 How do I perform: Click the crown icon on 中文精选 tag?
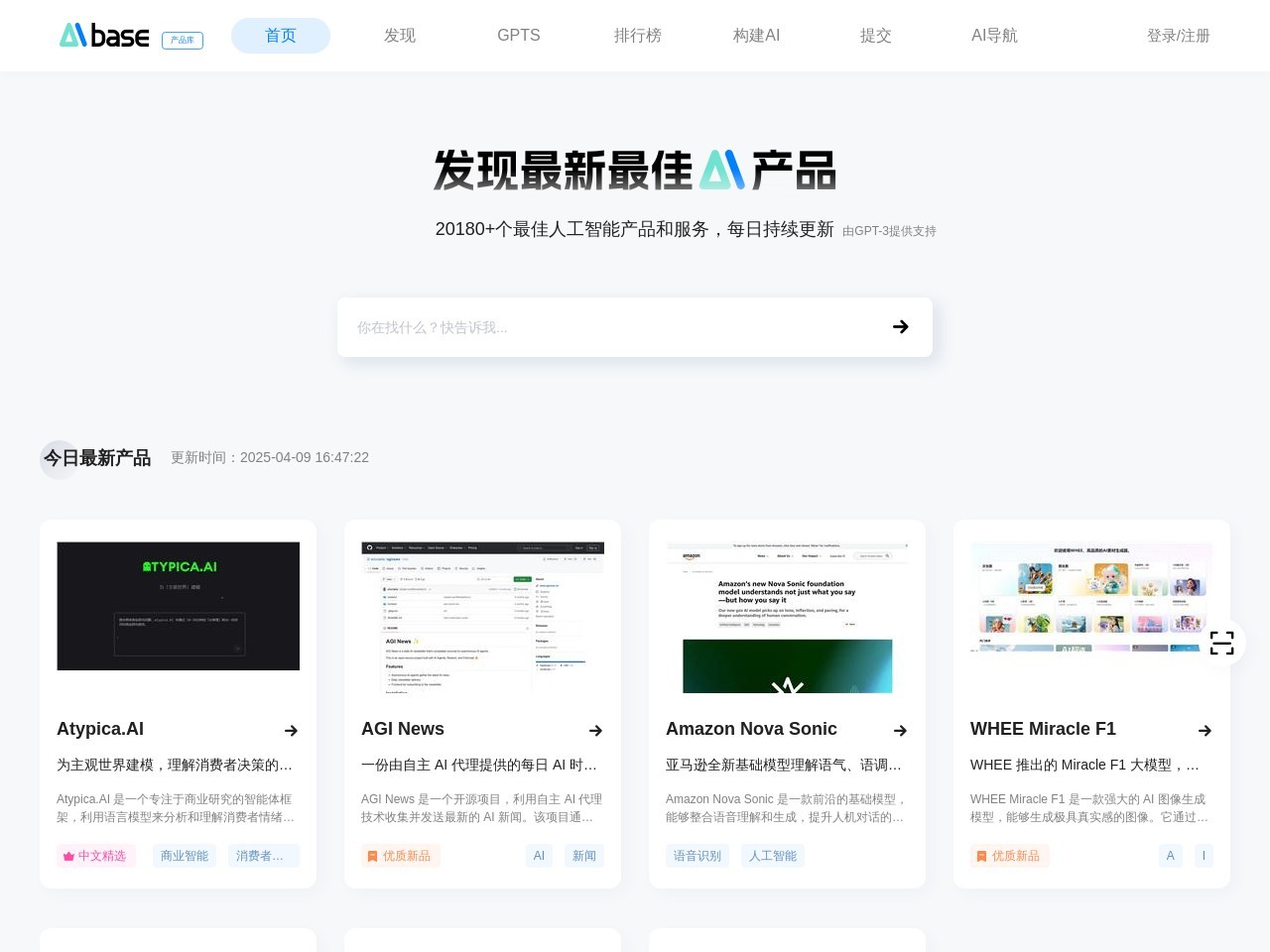pyautogui.click(x=68, y=856)
